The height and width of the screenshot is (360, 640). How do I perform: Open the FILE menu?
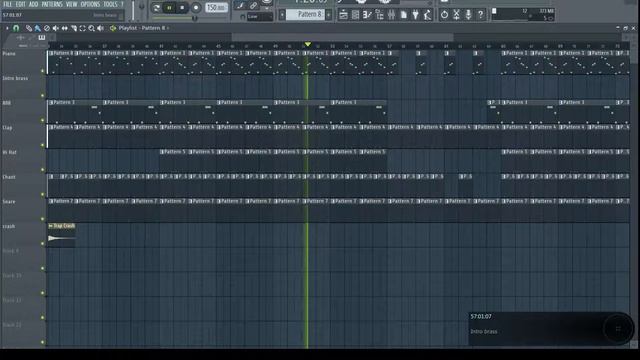(x=8, y=4)
